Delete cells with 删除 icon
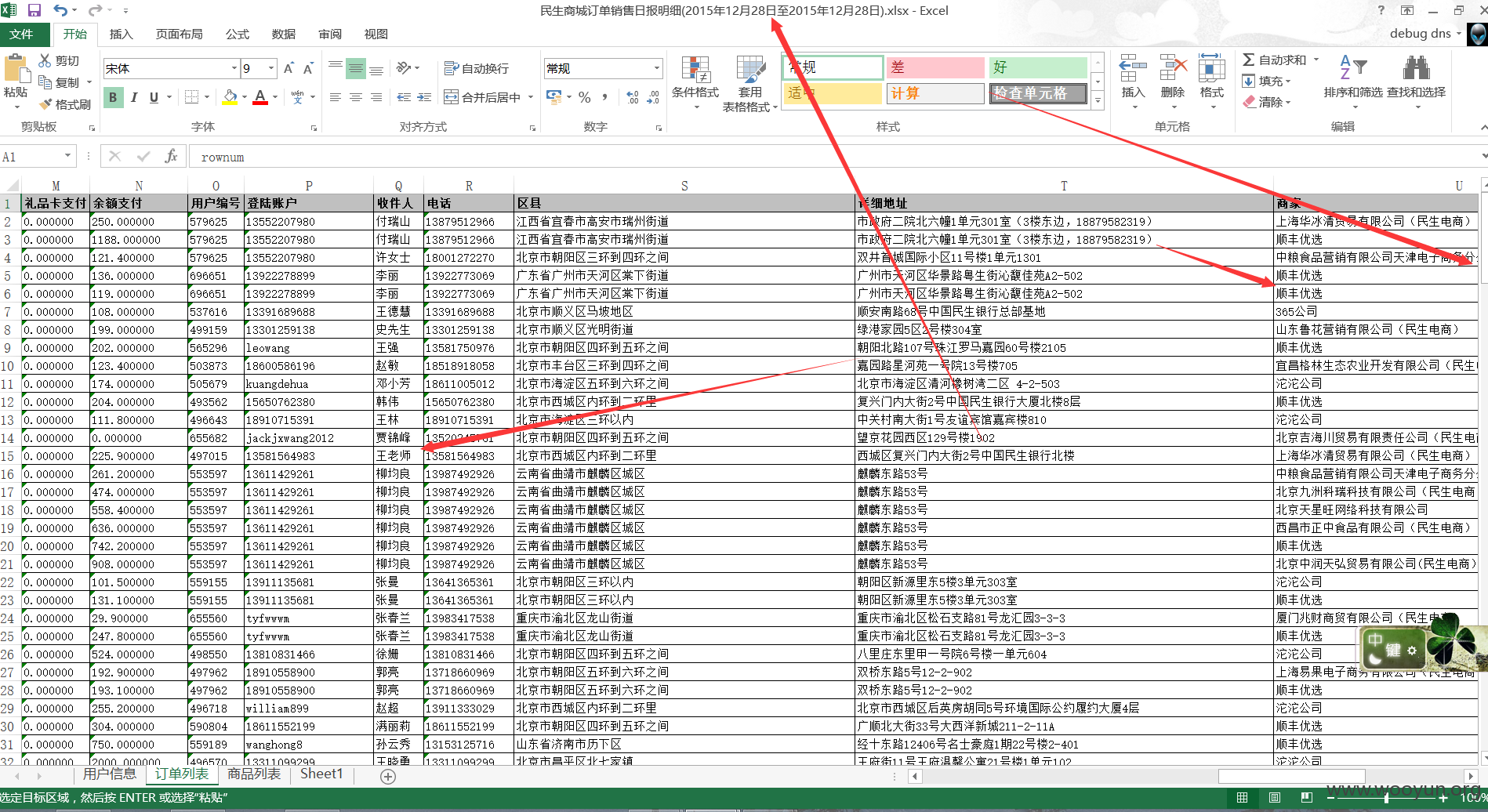This screenshot has width=1488, height=812. coord(1173,80)
